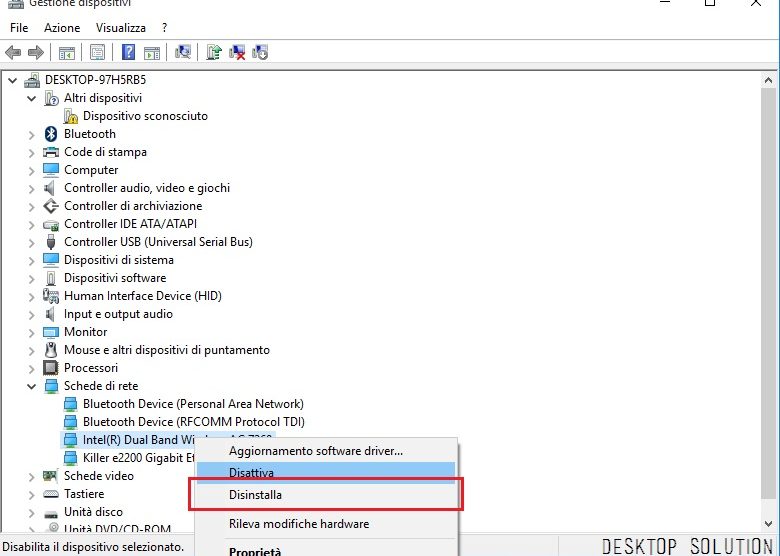Expand the Input e output audio arrow
This screenshot has width=780, height=556.
32,315
